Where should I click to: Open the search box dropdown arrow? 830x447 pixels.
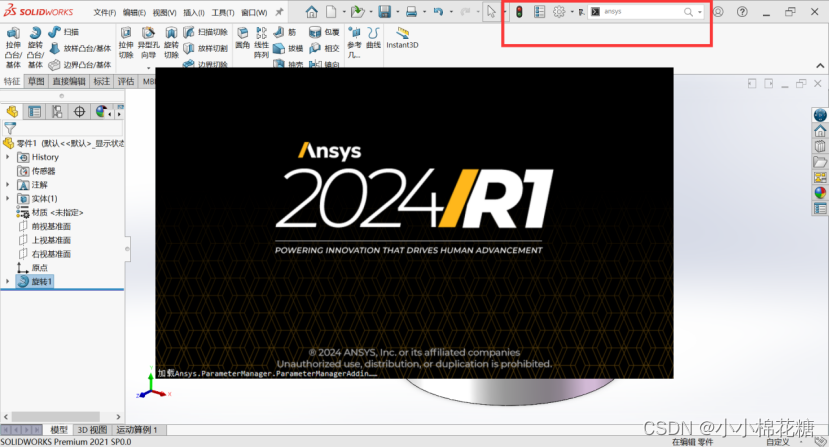tap(700, 12)
